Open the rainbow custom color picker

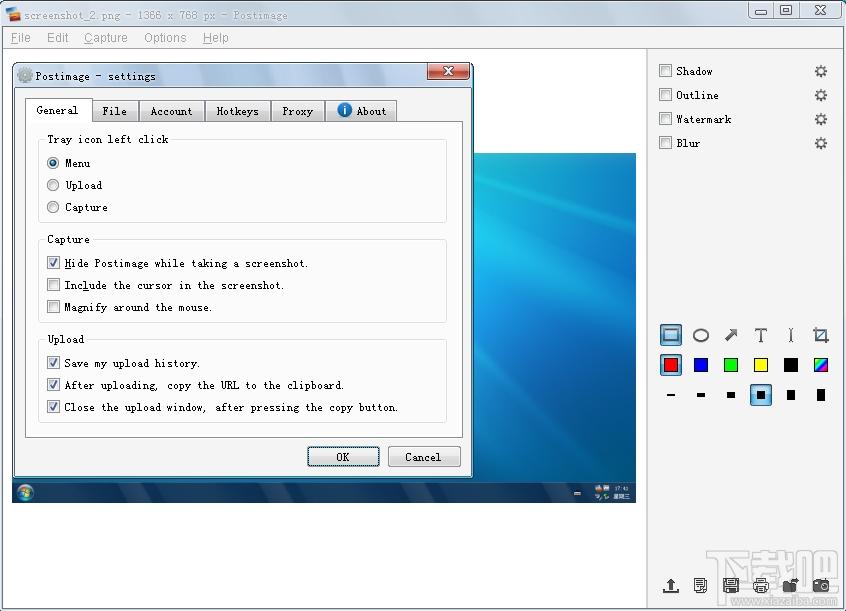click(821, 365)
